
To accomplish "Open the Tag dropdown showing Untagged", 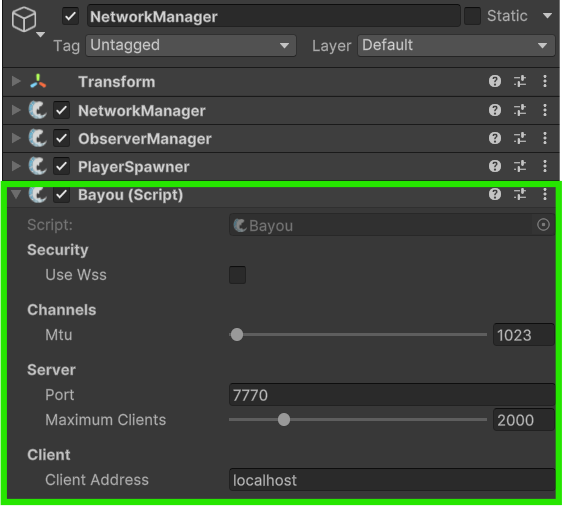I will [x=191, y=45].
